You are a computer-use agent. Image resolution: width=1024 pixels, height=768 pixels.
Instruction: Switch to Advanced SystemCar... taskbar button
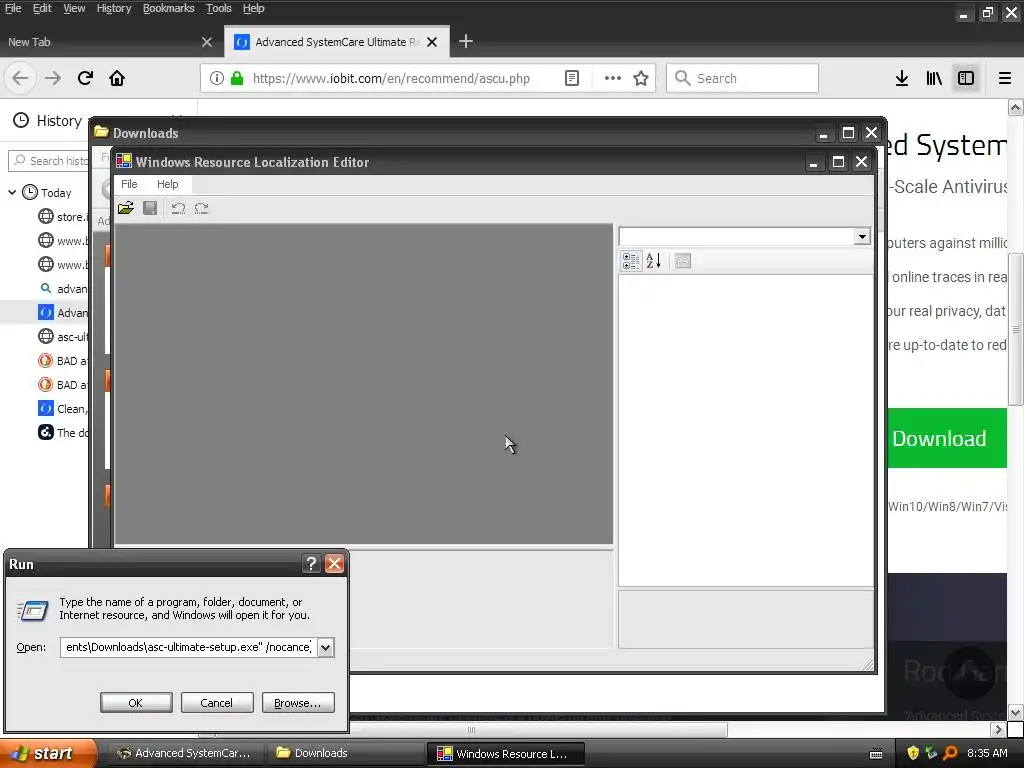pyautogui.click(x=184, y=754)
